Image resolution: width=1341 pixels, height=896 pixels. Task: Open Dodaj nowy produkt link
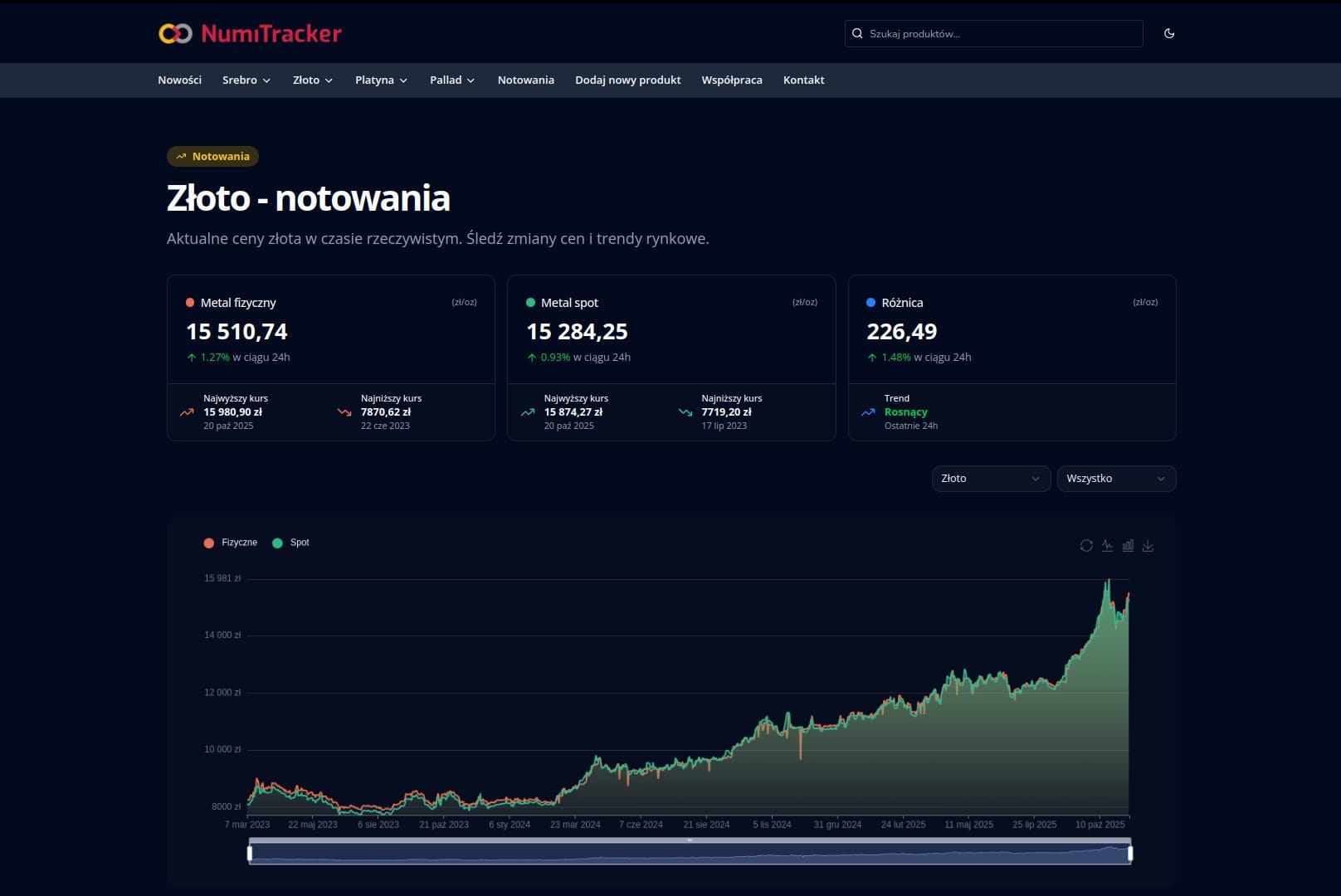pyautogui.click(x=627, y=80)
